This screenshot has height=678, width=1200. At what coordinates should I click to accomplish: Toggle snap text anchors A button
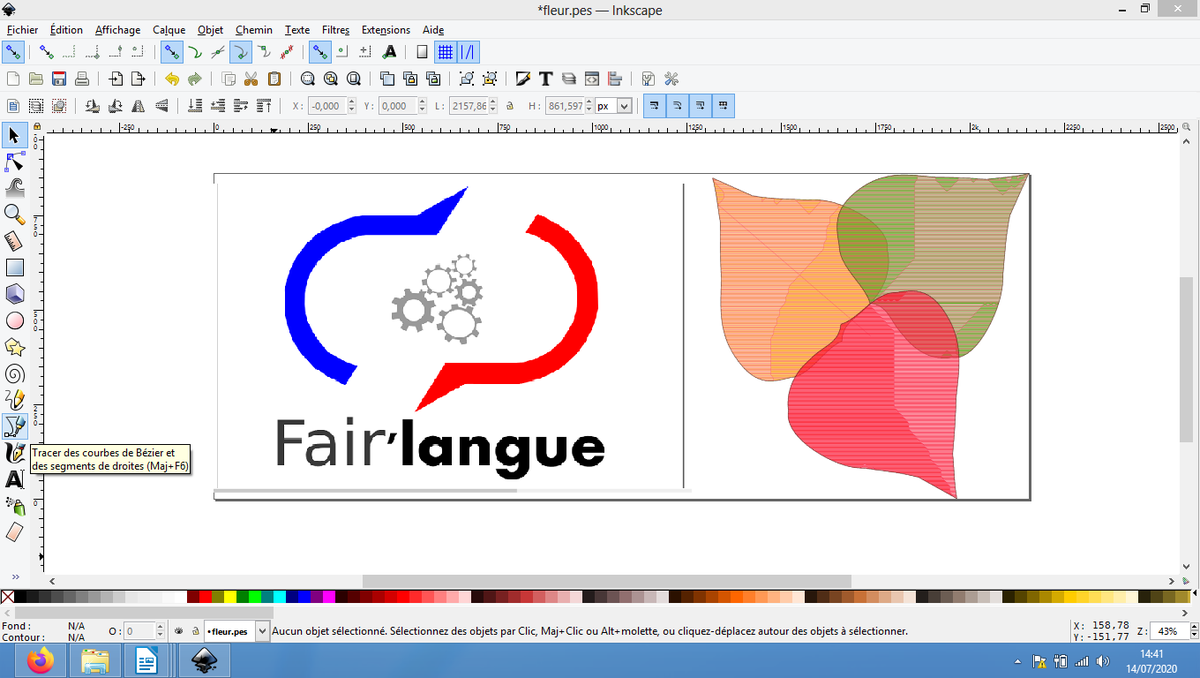click(389, 51)
